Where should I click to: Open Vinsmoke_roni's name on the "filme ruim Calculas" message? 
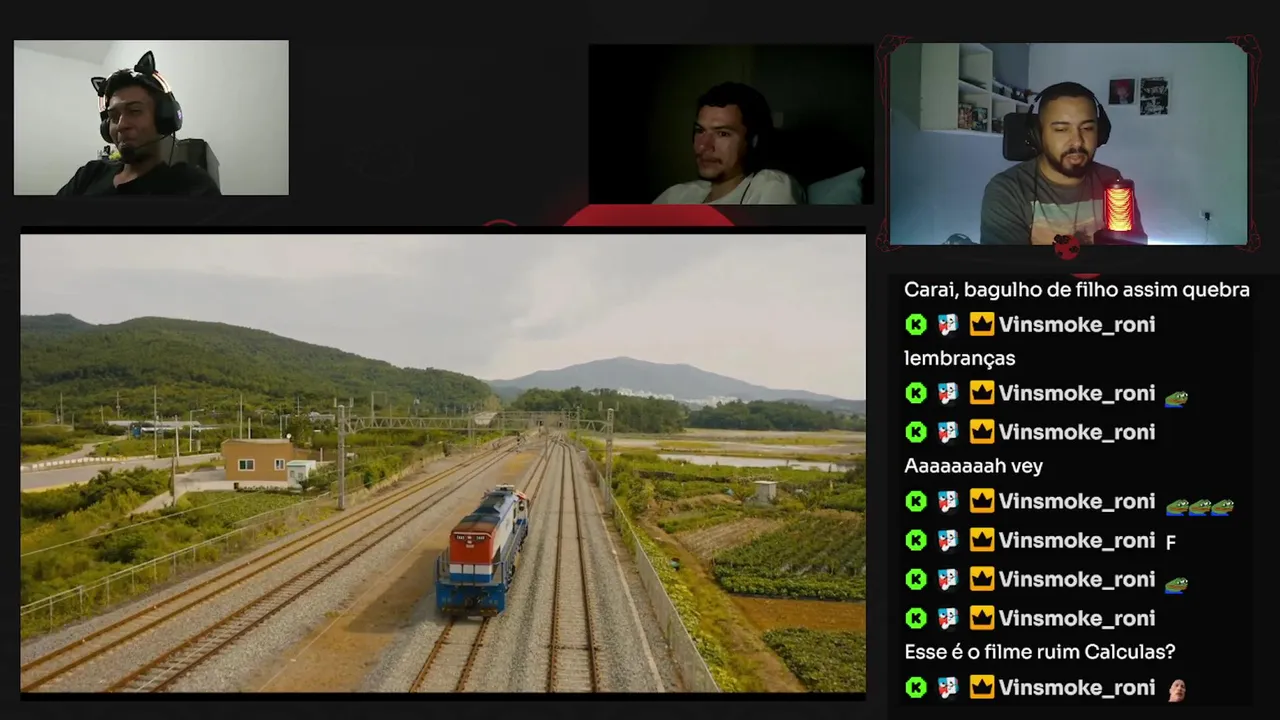click(1077, 618)
